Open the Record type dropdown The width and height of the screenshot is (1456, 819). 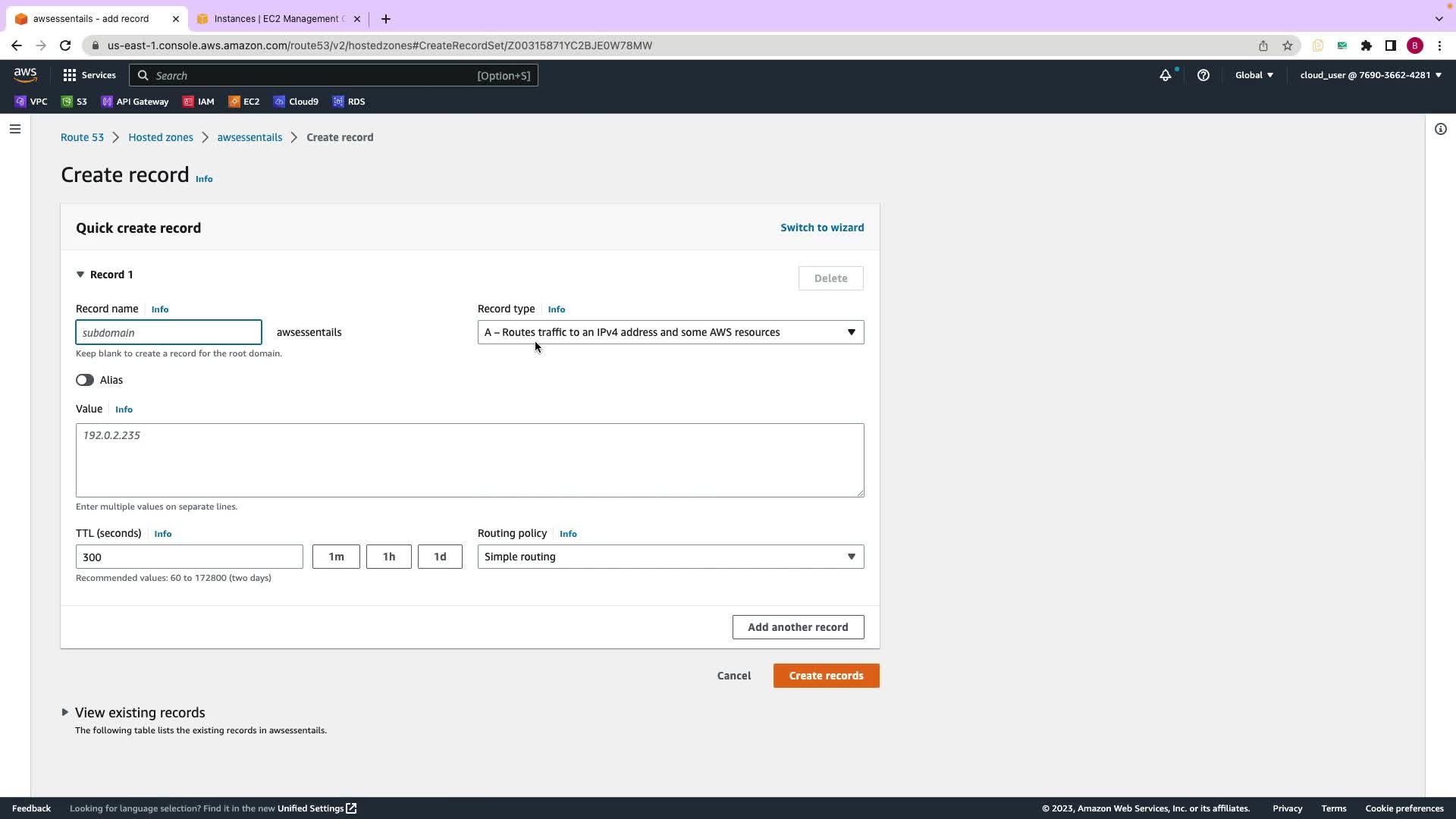(670, 332)
